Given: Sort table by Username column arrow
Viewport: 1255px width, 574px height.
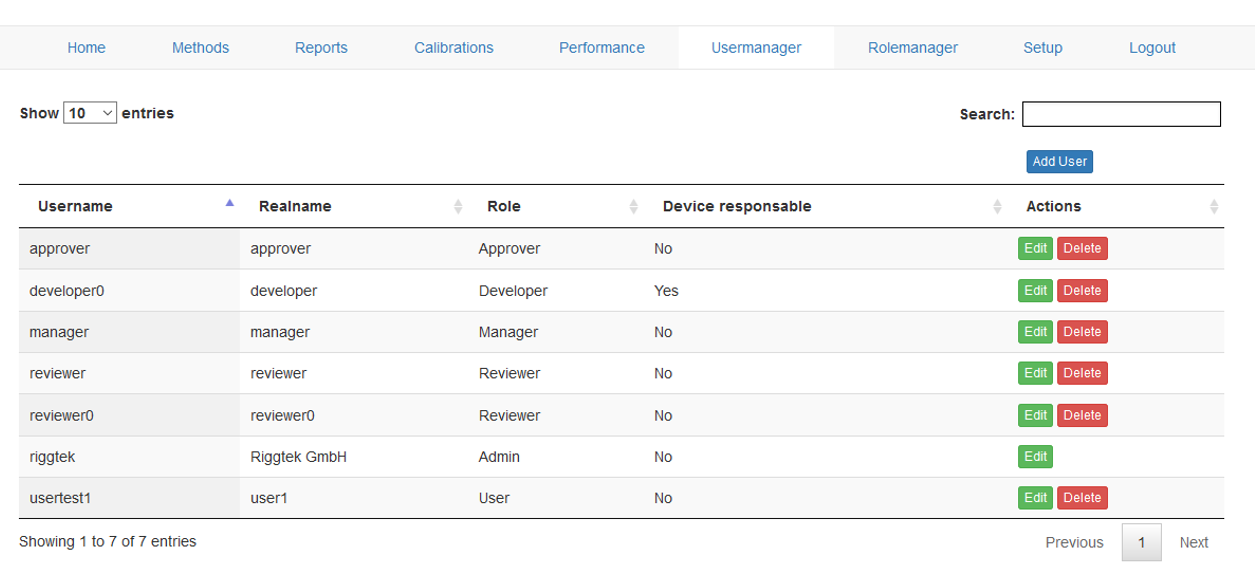Looking at the screenshot, I should click(229, 204).
